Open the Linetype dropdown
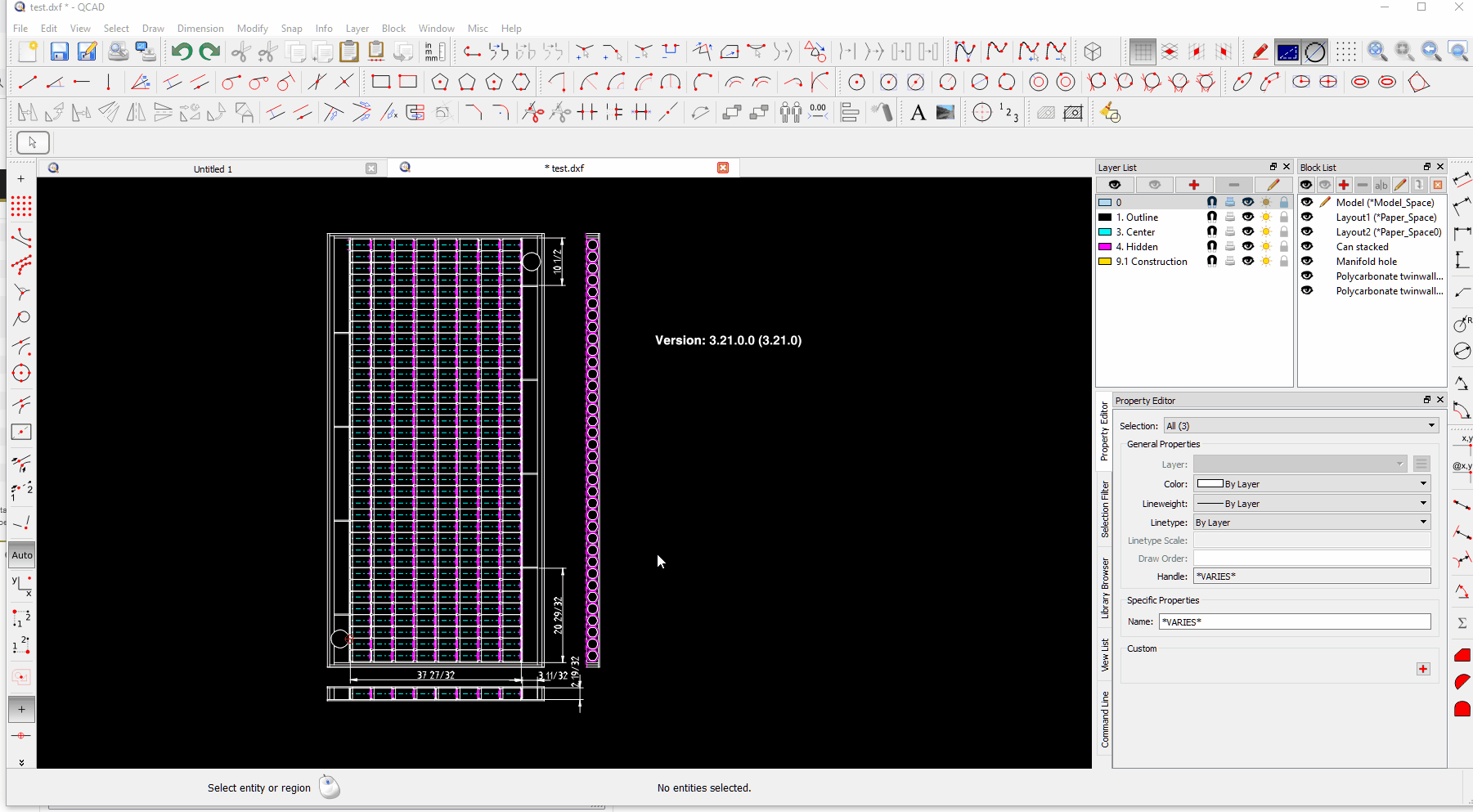Screen dimensions: 1473x812 click(x=1311, y=523)
